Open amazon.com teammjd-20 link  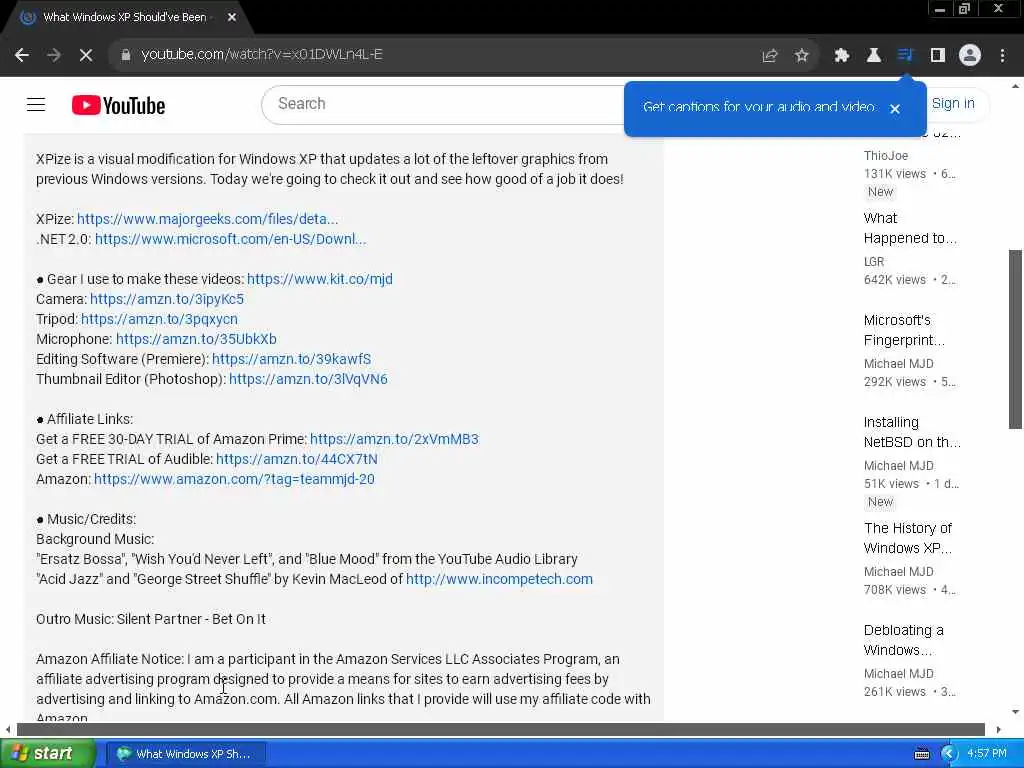[x=234, y=479]
